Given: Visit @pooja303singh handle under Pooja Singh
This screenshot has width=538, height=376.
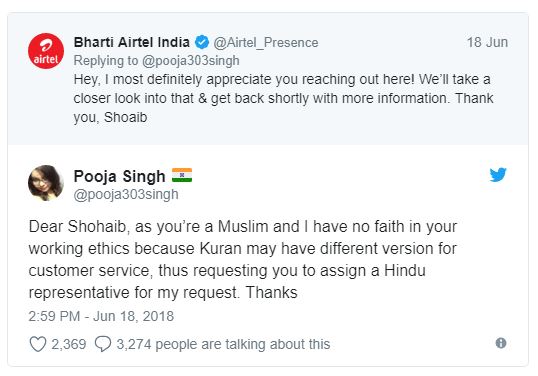Looking at the screenshot, I should click(126, 195).
